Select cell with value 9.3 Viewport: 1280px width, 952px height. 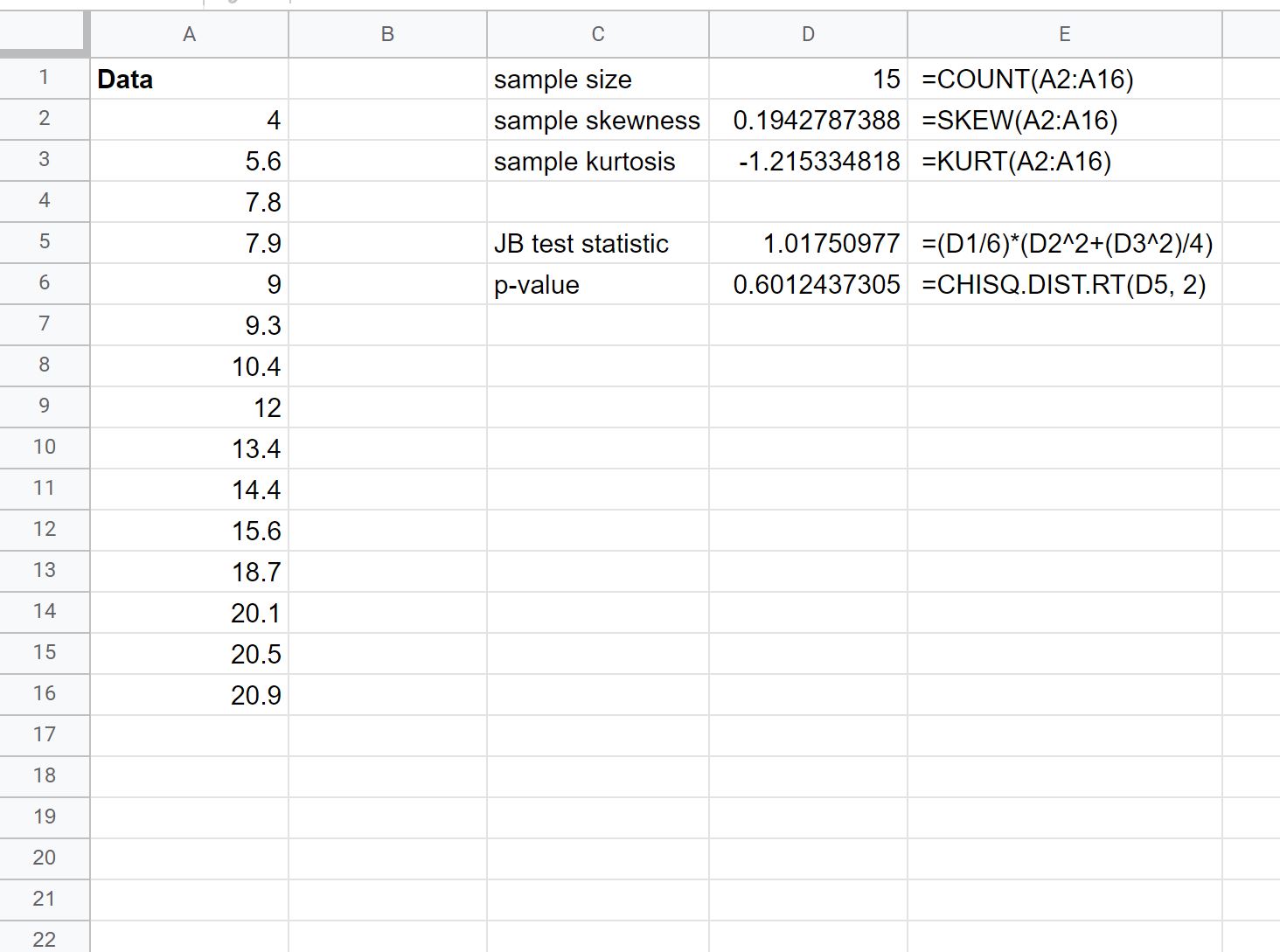tap(189, 325)
